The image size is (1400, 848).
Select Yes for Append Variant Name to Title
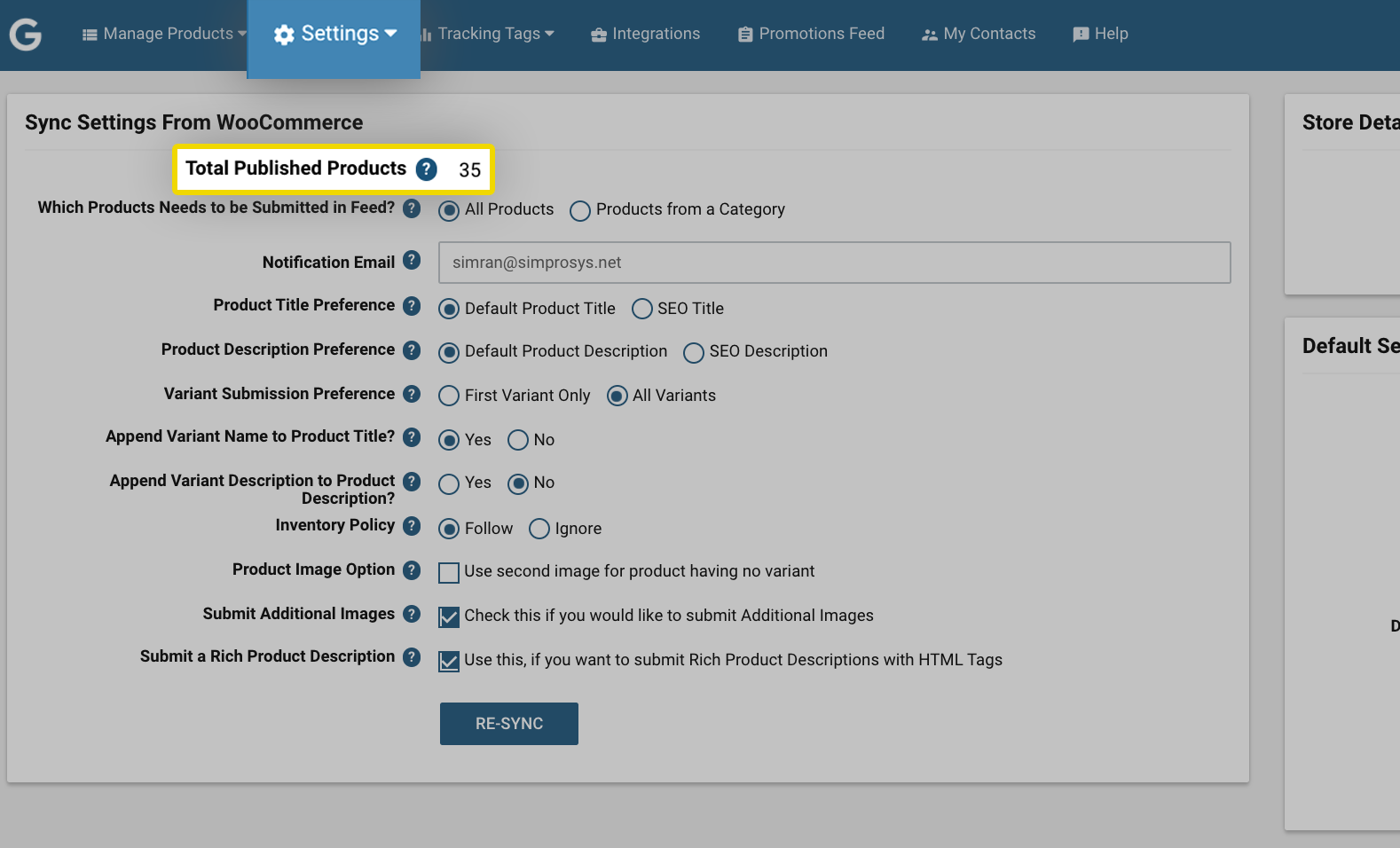(449, 440)
